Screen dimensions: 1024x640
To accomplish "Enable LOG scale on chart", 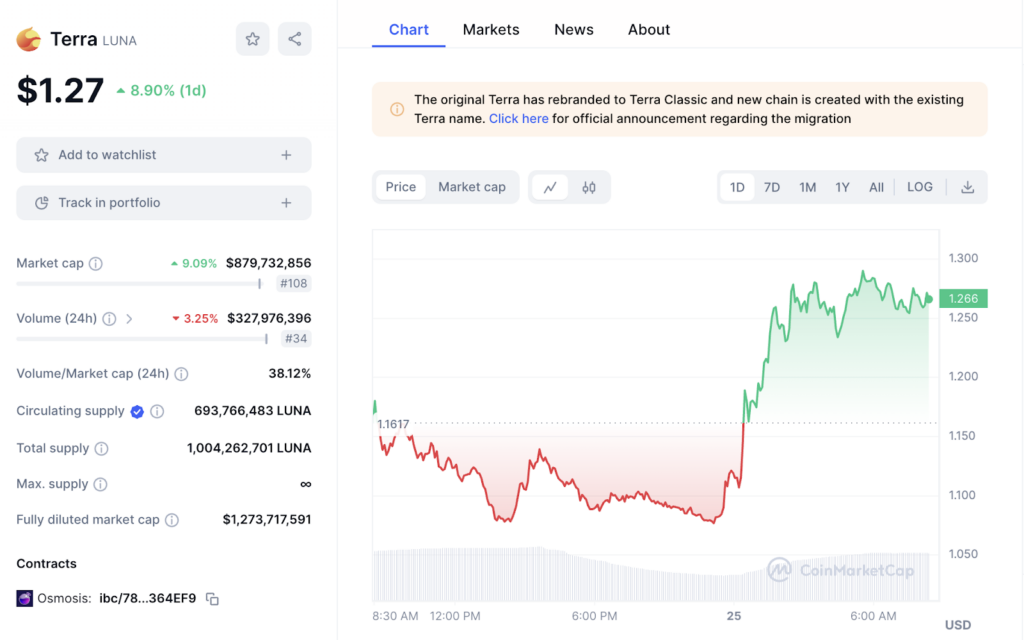I will (x=919, y=187).
